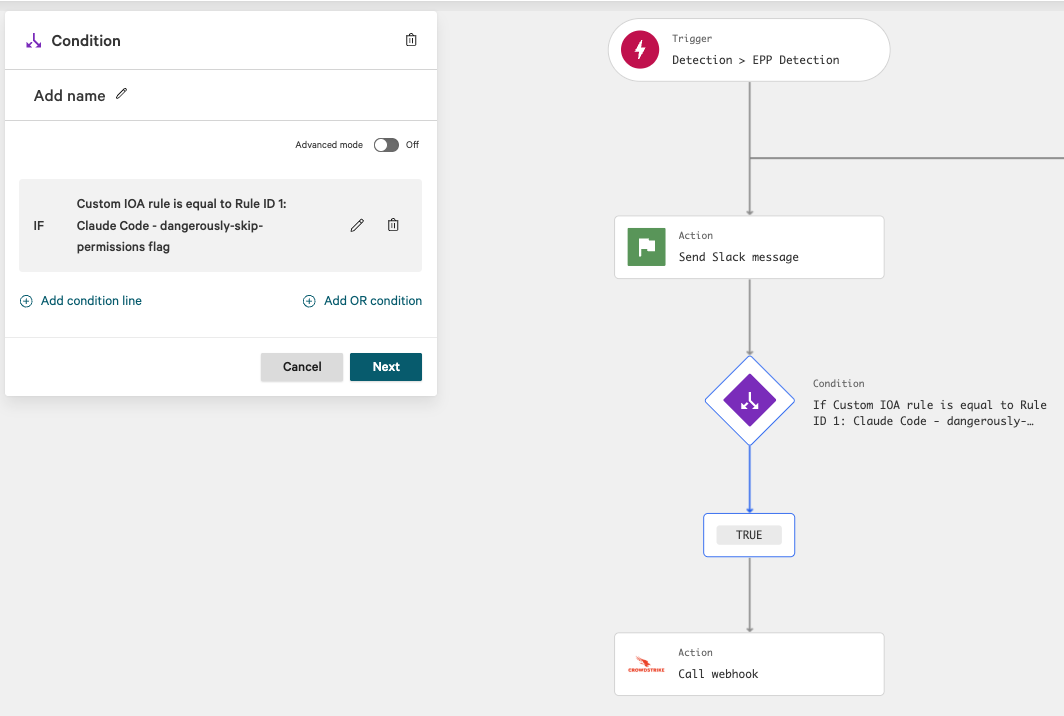Edit the Custom IOA rule condition line
1064x716 pixels.
pyautogui.click(x=357, y=225)
